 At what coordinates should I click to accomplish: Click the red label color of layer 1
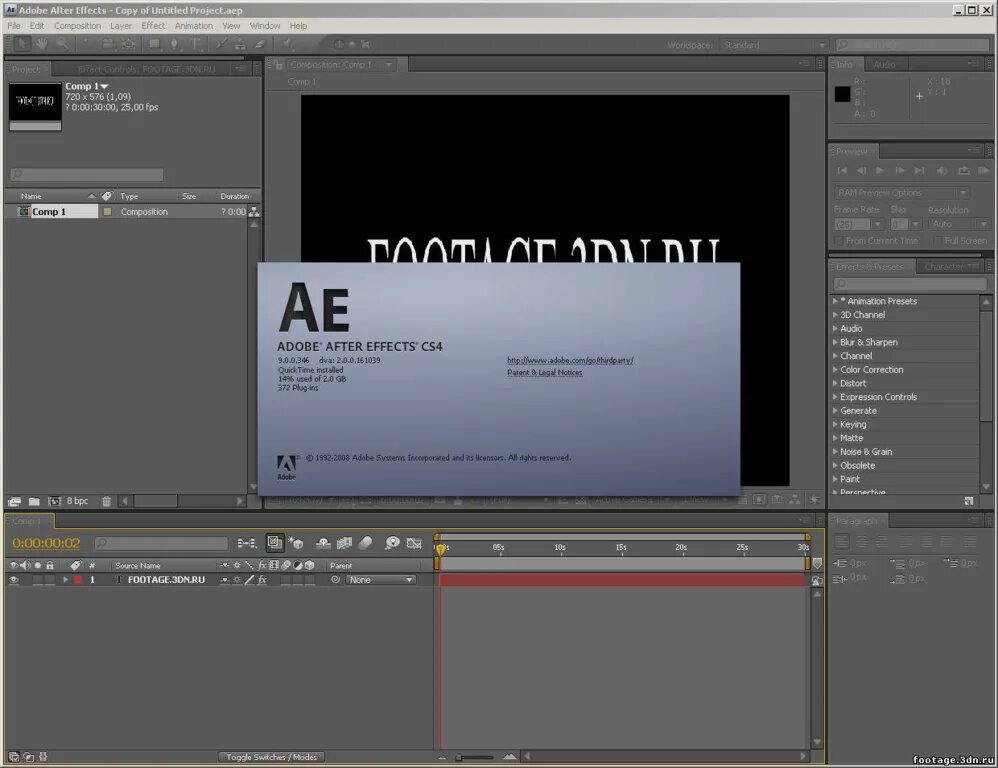click(x=78, y=580)
